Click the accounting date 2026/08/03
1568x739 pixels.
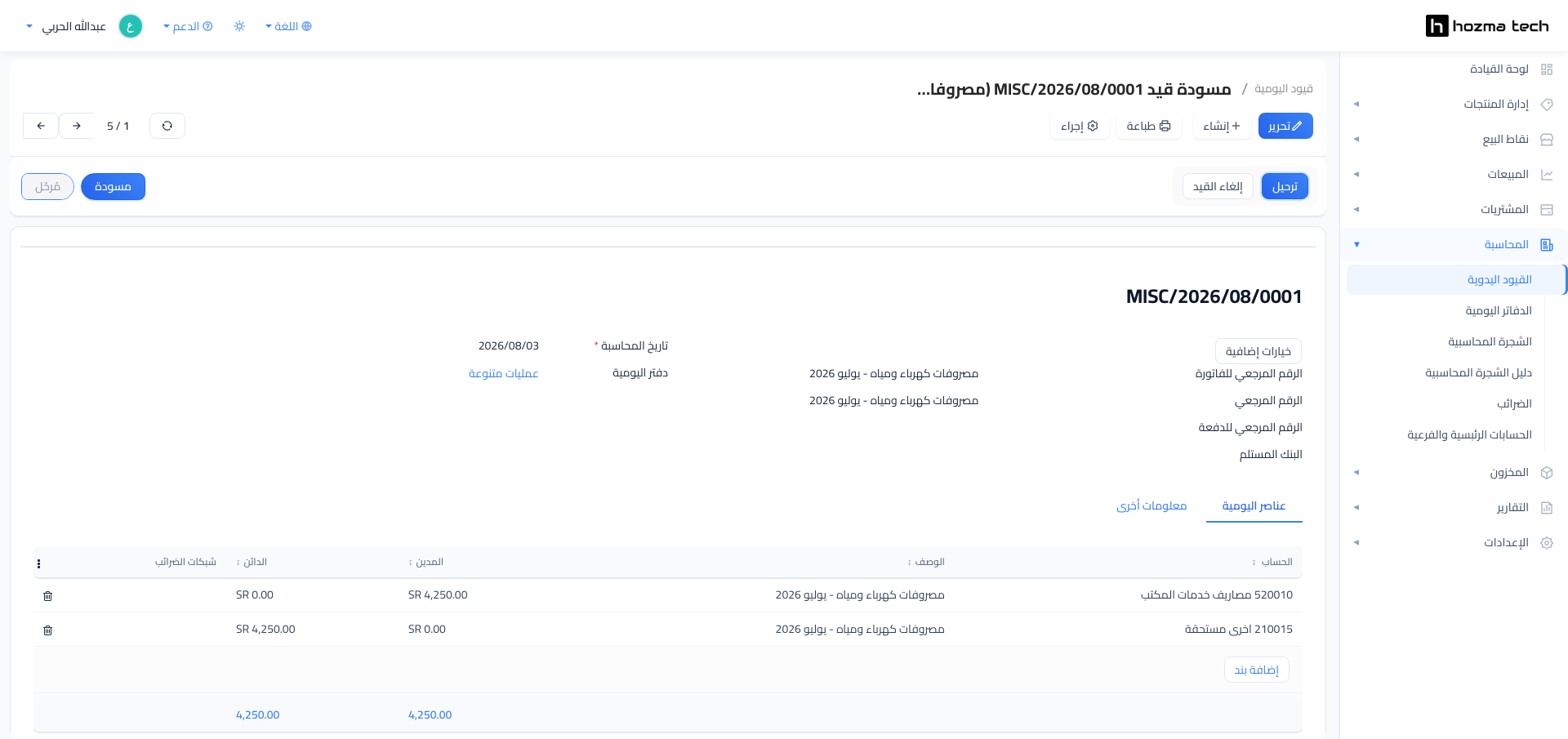509,346
